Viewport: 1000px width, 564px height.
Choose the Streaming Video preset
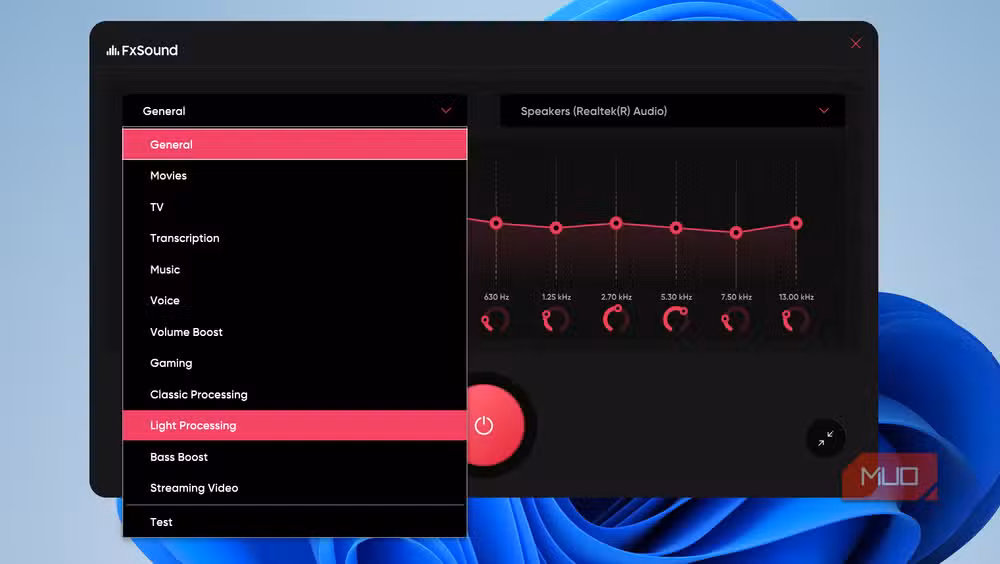pyautogui.click(x=295, y=488)
